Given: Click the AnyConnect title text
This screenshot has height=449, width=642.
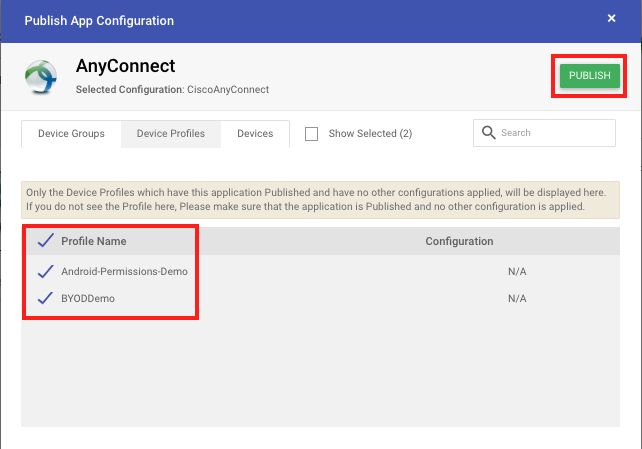Looking at the screenshot, I should [125, 66].
